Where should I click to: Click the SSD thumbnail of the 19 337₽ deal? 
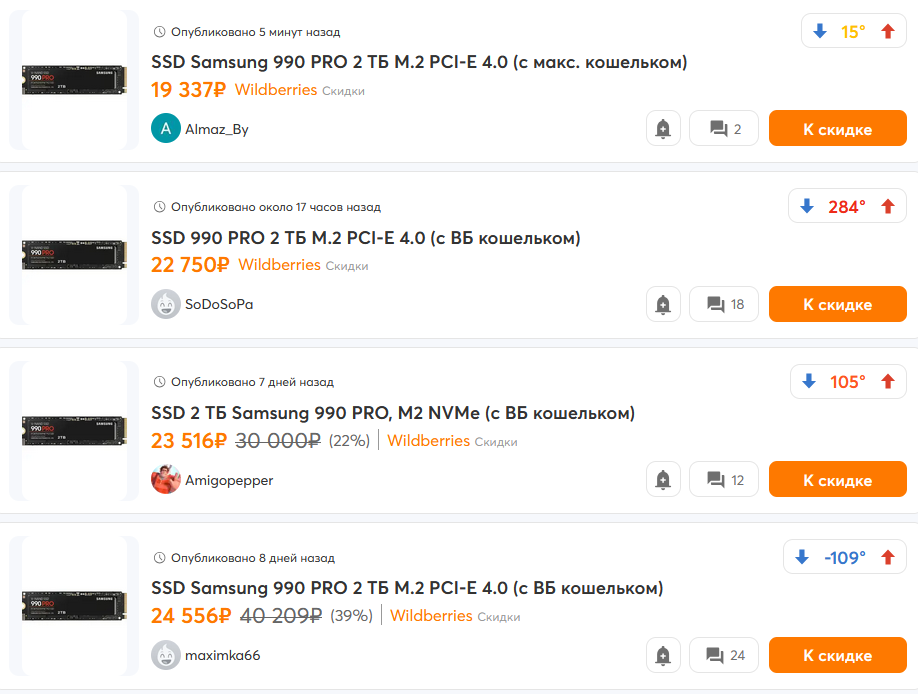point(74,81)
